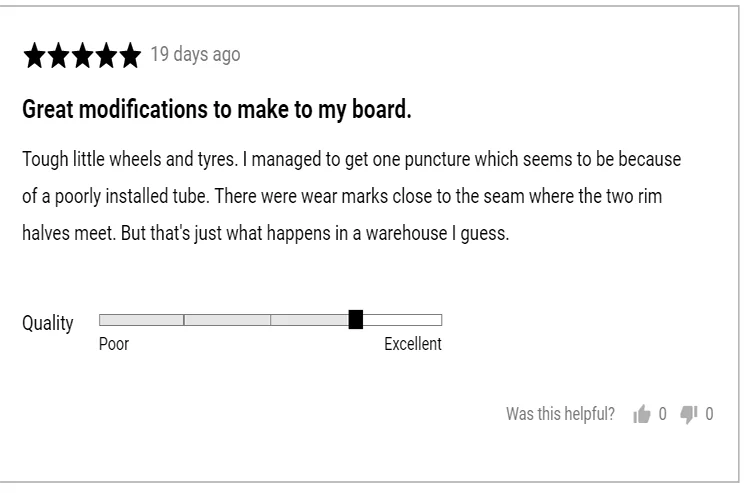Click the thumbs up vote count
750x493 pixels.
(x=662, y=414)
